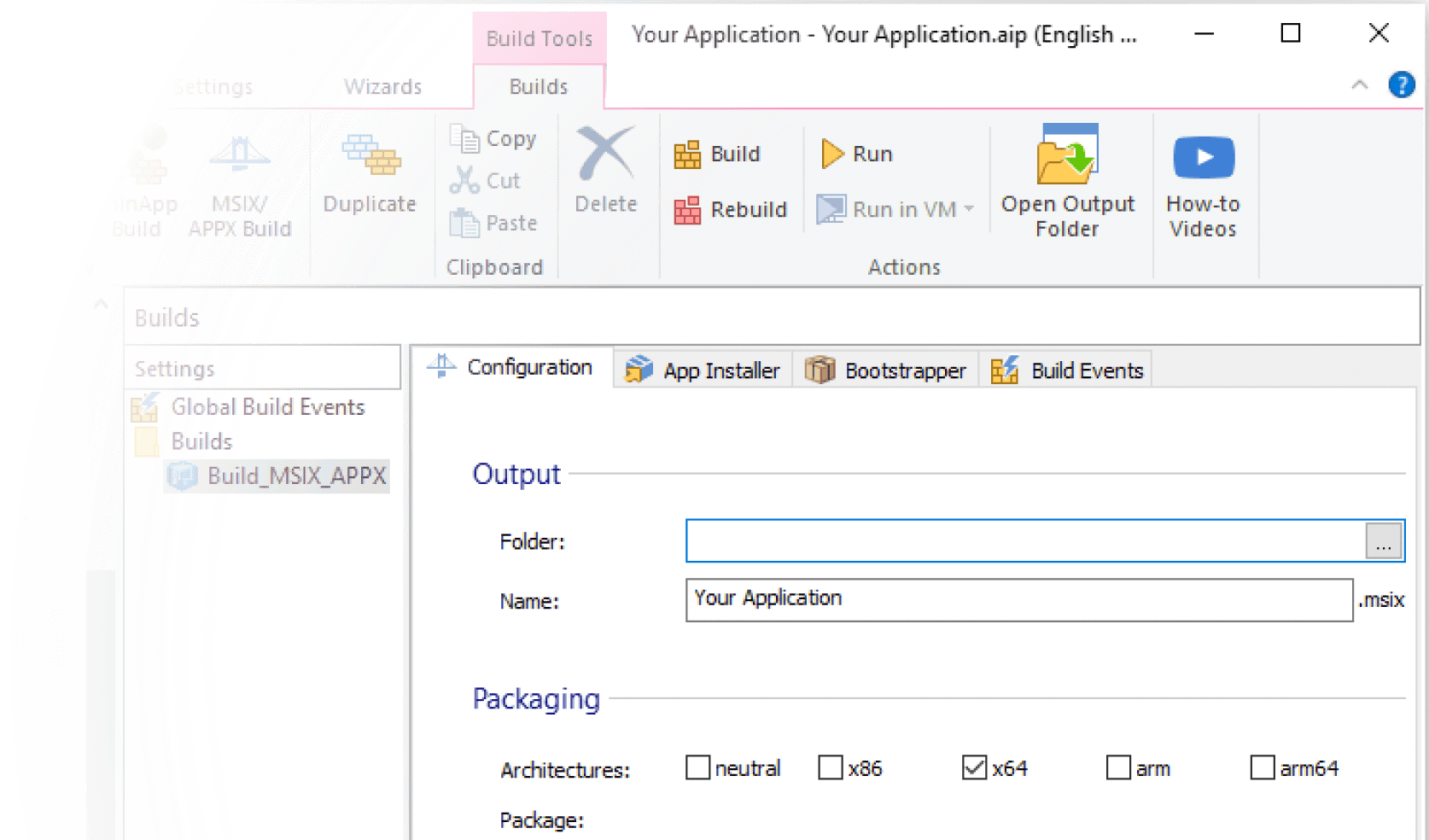Open the Wizards ribbon tab
1429x840 pixels.
pyautogui.click(x=382, y=86)
